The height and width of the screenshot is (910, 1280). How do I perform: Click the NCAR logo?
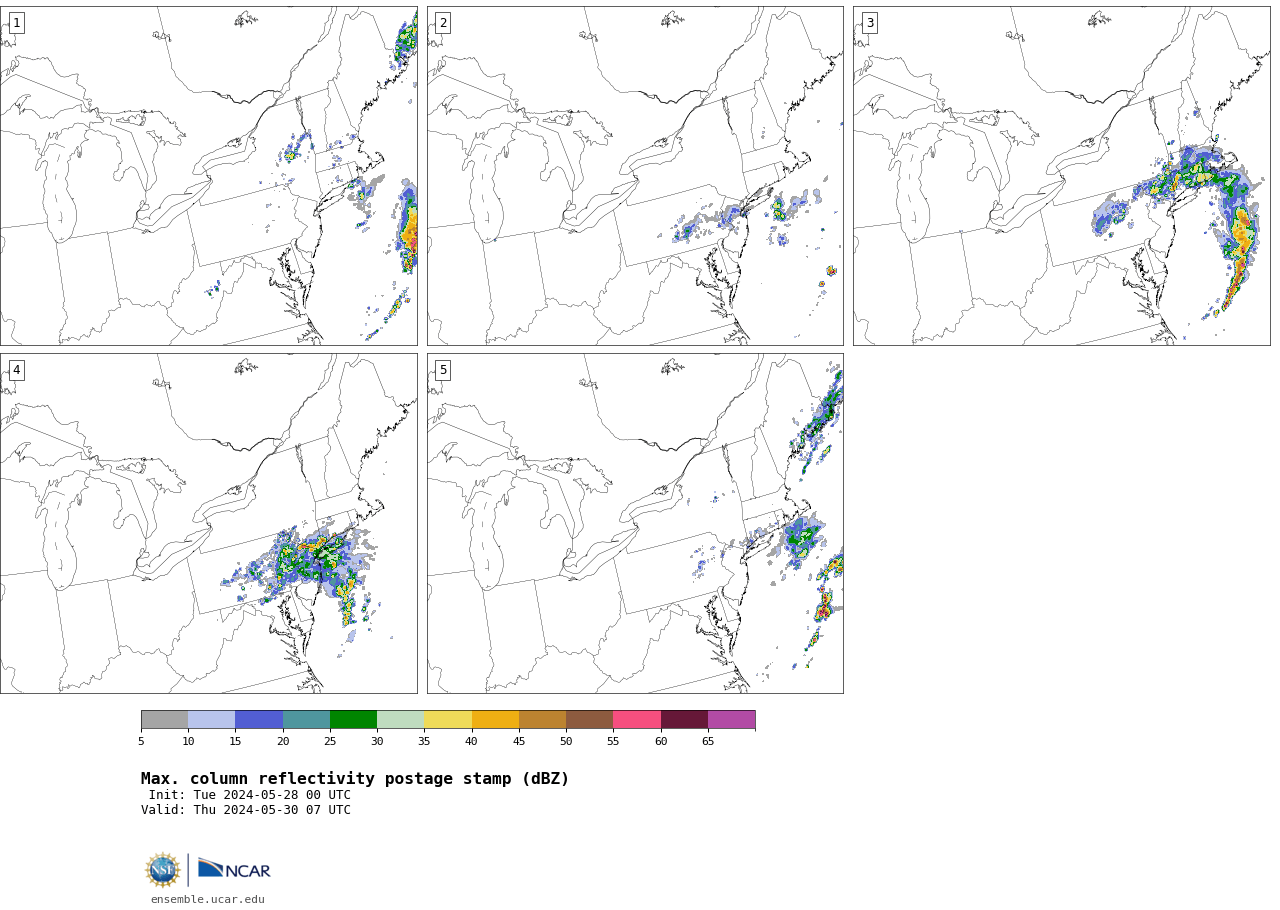(234, 870)
